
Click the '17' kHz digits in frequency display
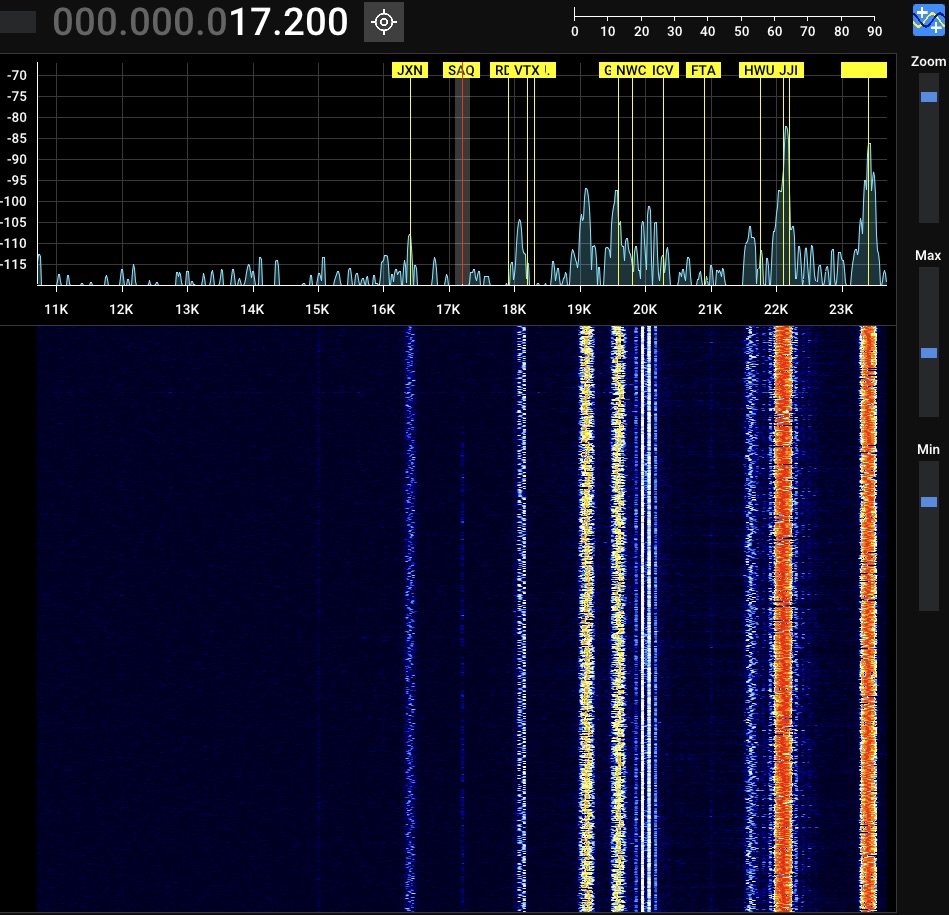[249, 22]
